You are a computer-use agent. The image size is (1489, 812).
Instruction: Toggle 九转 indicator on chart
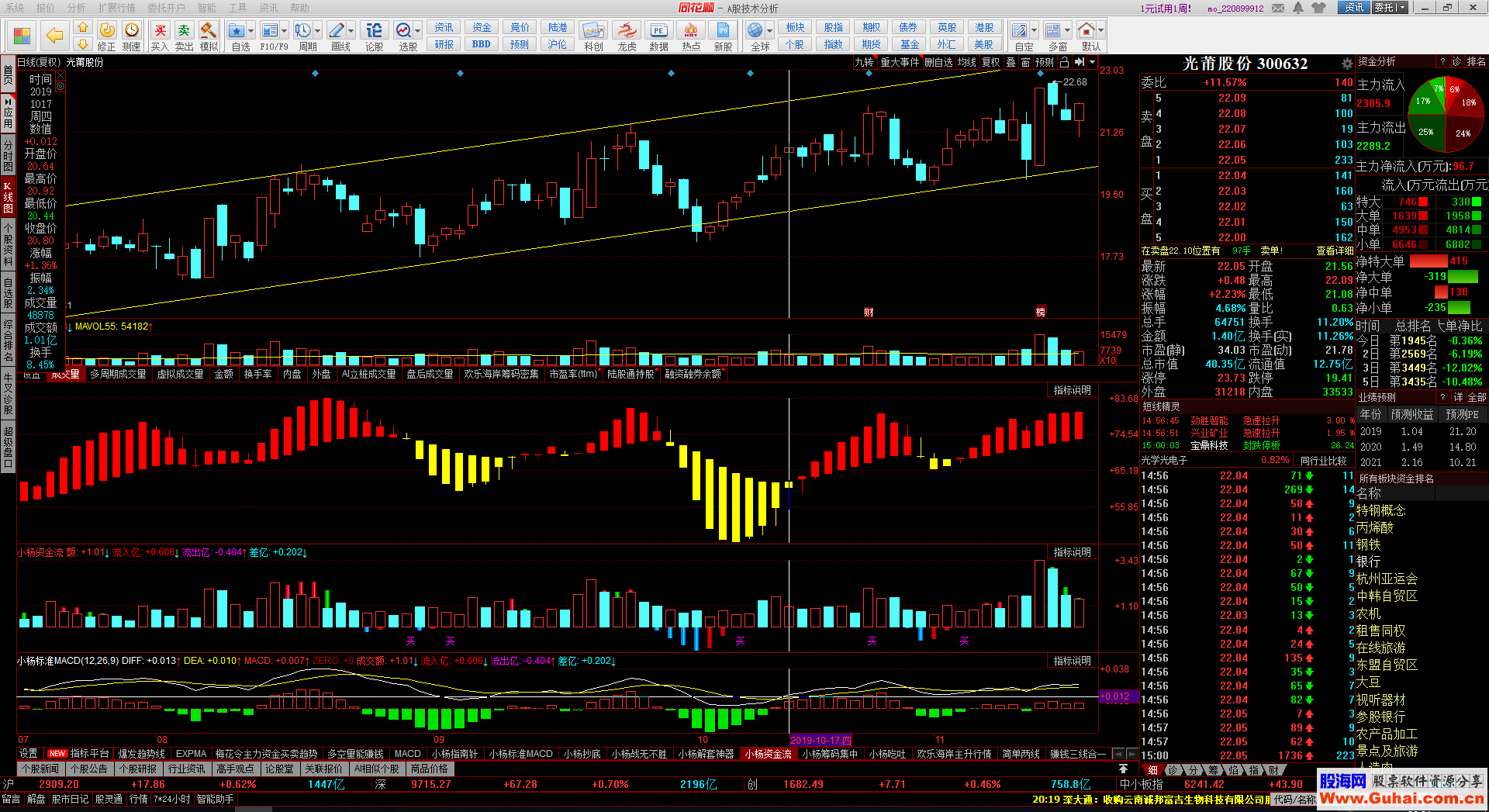[864, 62]
